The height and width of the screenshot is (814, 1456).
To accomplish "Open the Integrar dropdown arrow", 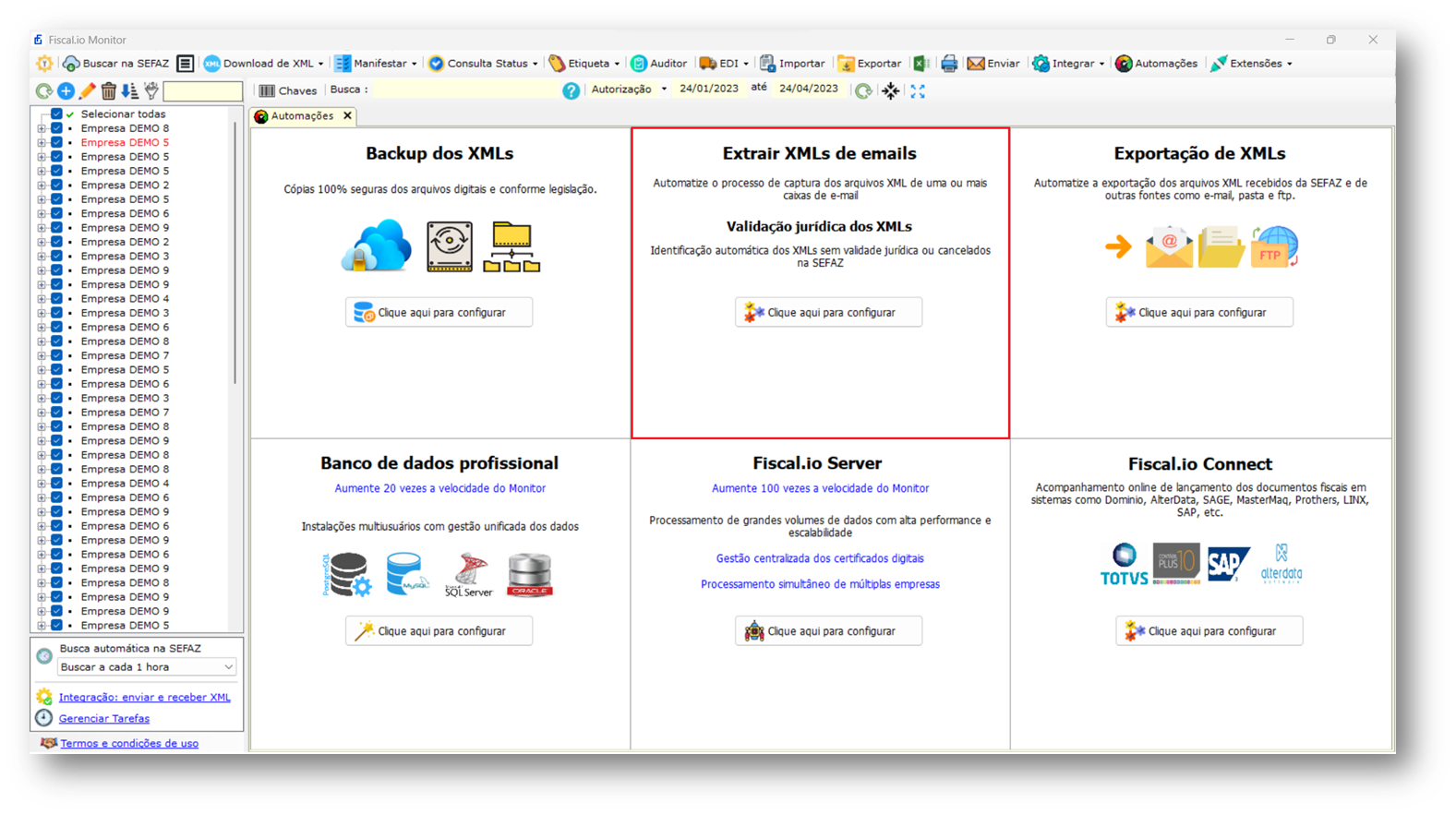I will (x=1101, y=64).
